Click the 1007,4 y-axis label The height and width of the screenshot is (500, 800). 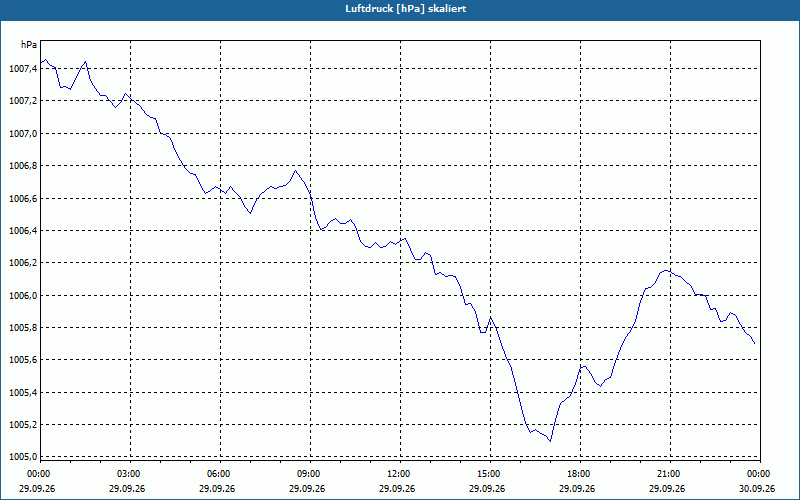23,68
